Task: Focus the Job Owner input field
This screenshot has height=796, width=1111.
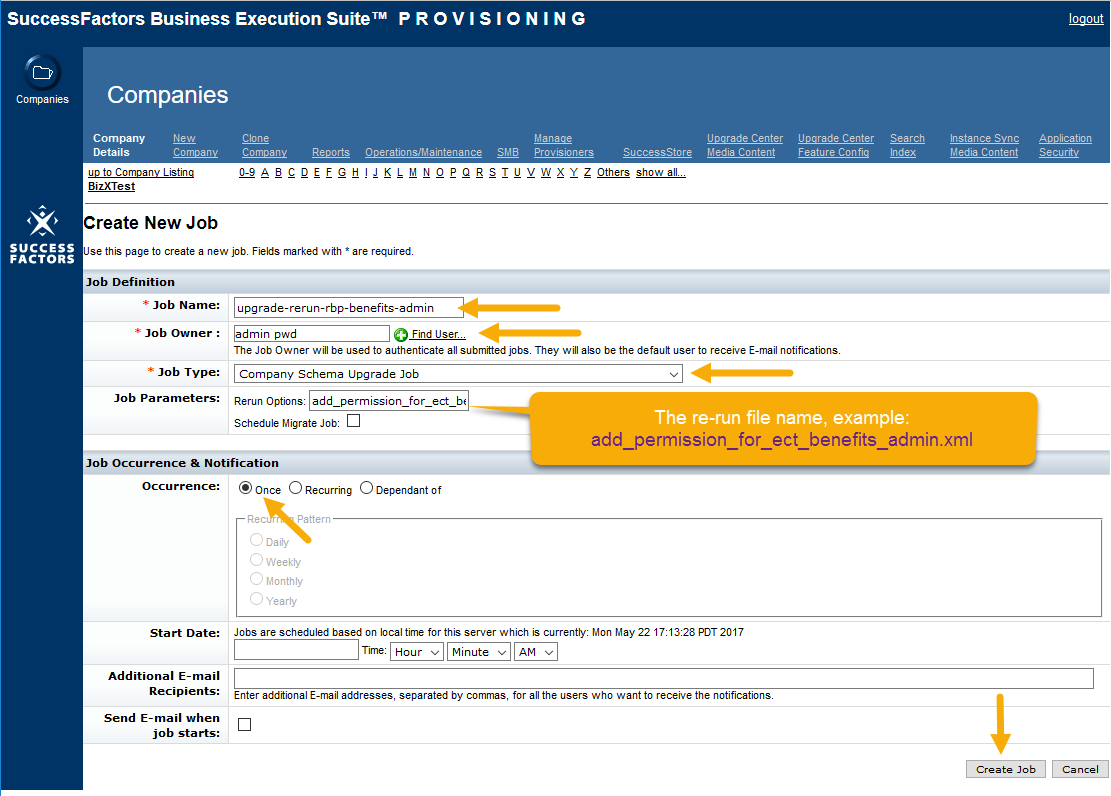Action: (x=312, y=334)
